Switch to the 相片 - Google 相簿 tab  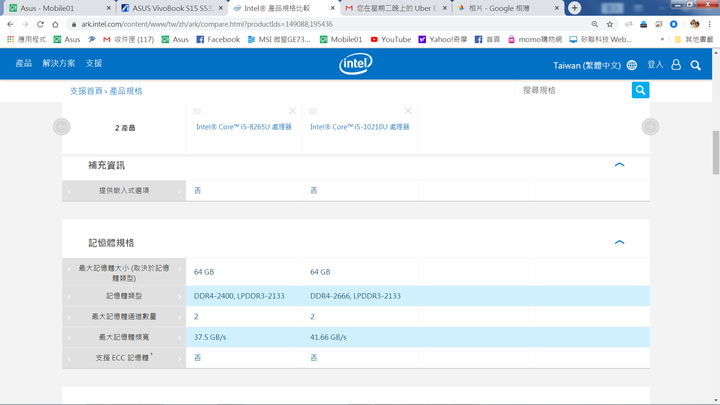click(x=507, y=8)
